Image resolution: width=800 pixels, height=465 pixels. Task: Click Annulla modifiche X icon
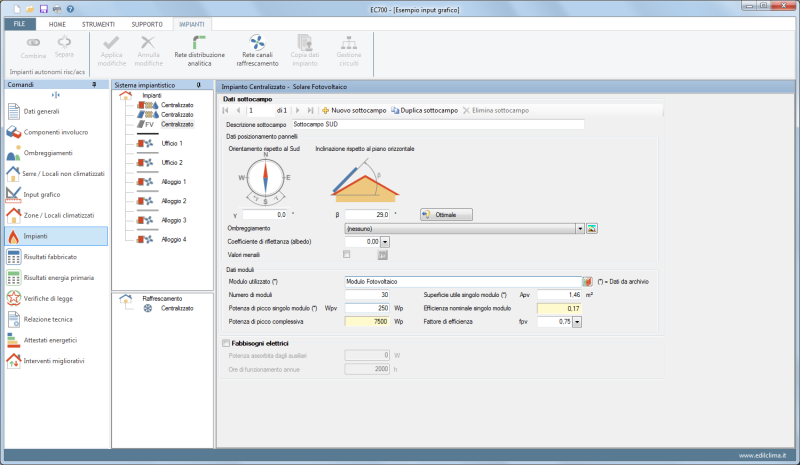(x=148, y=42)
